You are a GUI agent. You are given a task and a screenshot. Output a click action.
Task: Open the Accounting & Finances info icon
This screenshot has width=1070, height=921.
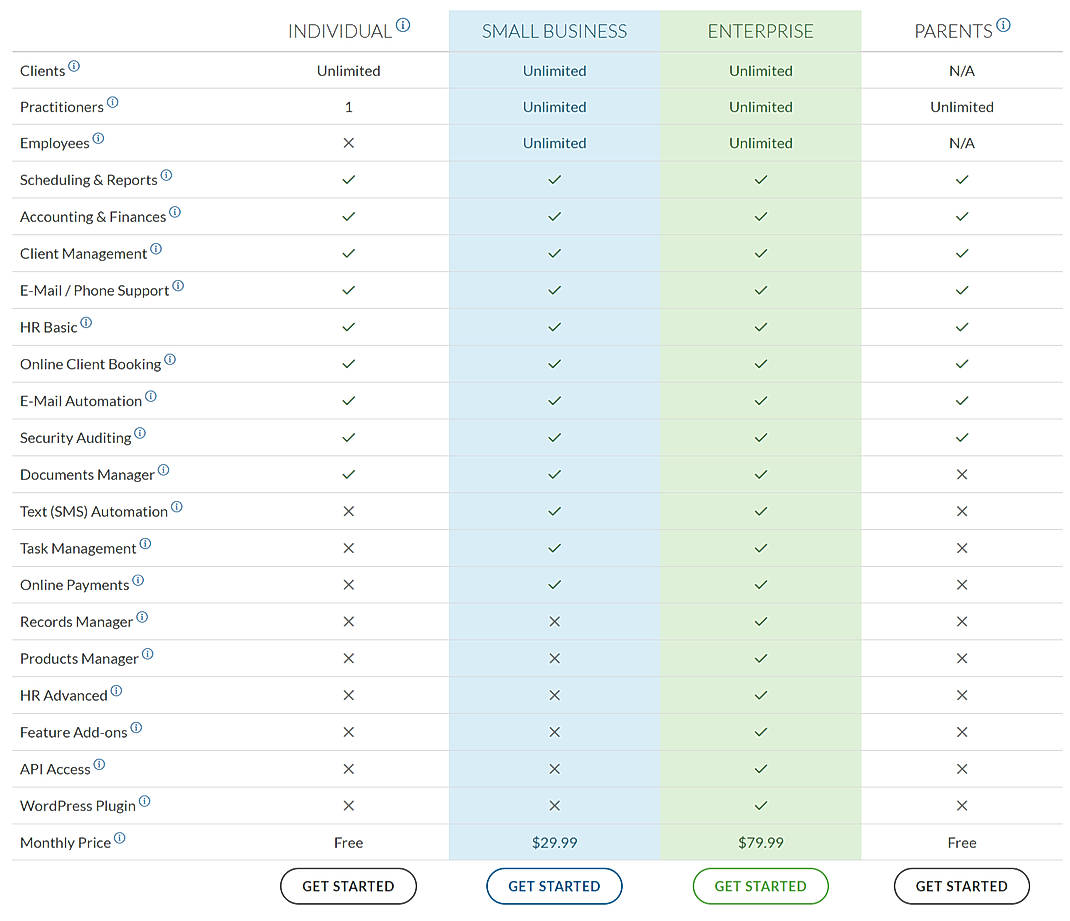pyautogui.click(x=176, y=210)
